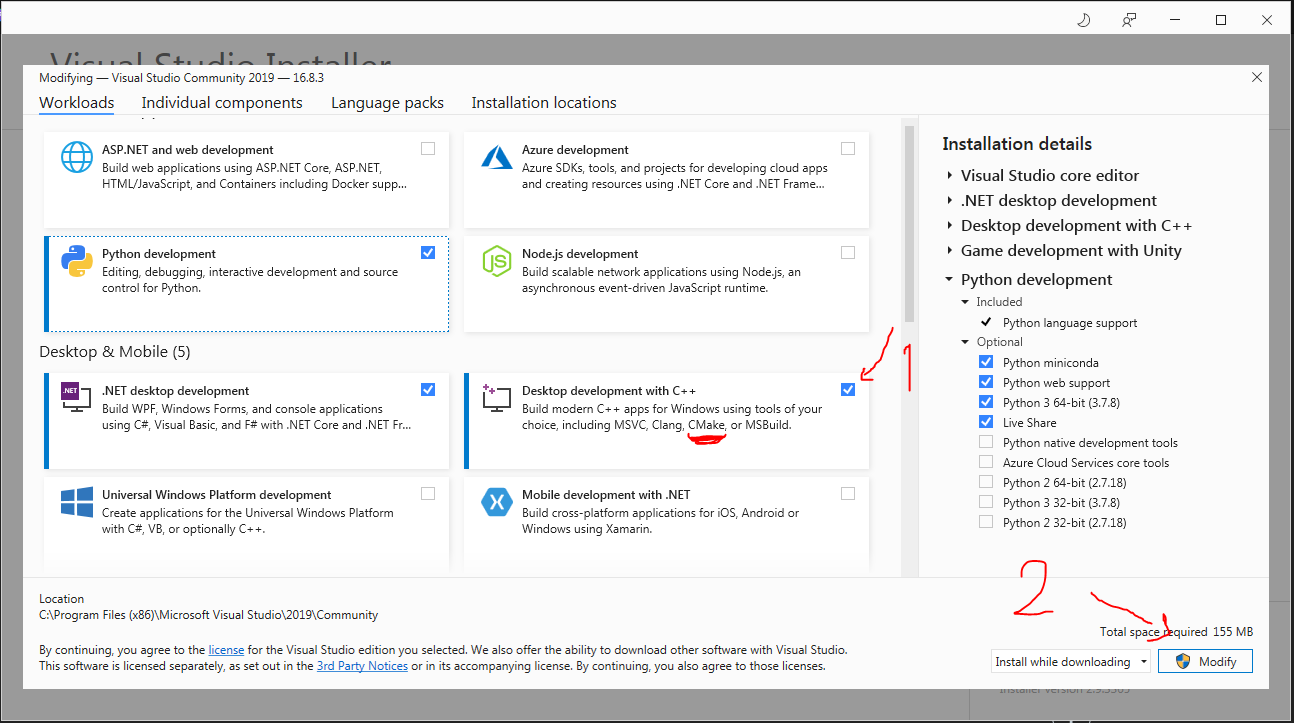
Task: Expand Game development with Unity details
Action: [949, 251]
